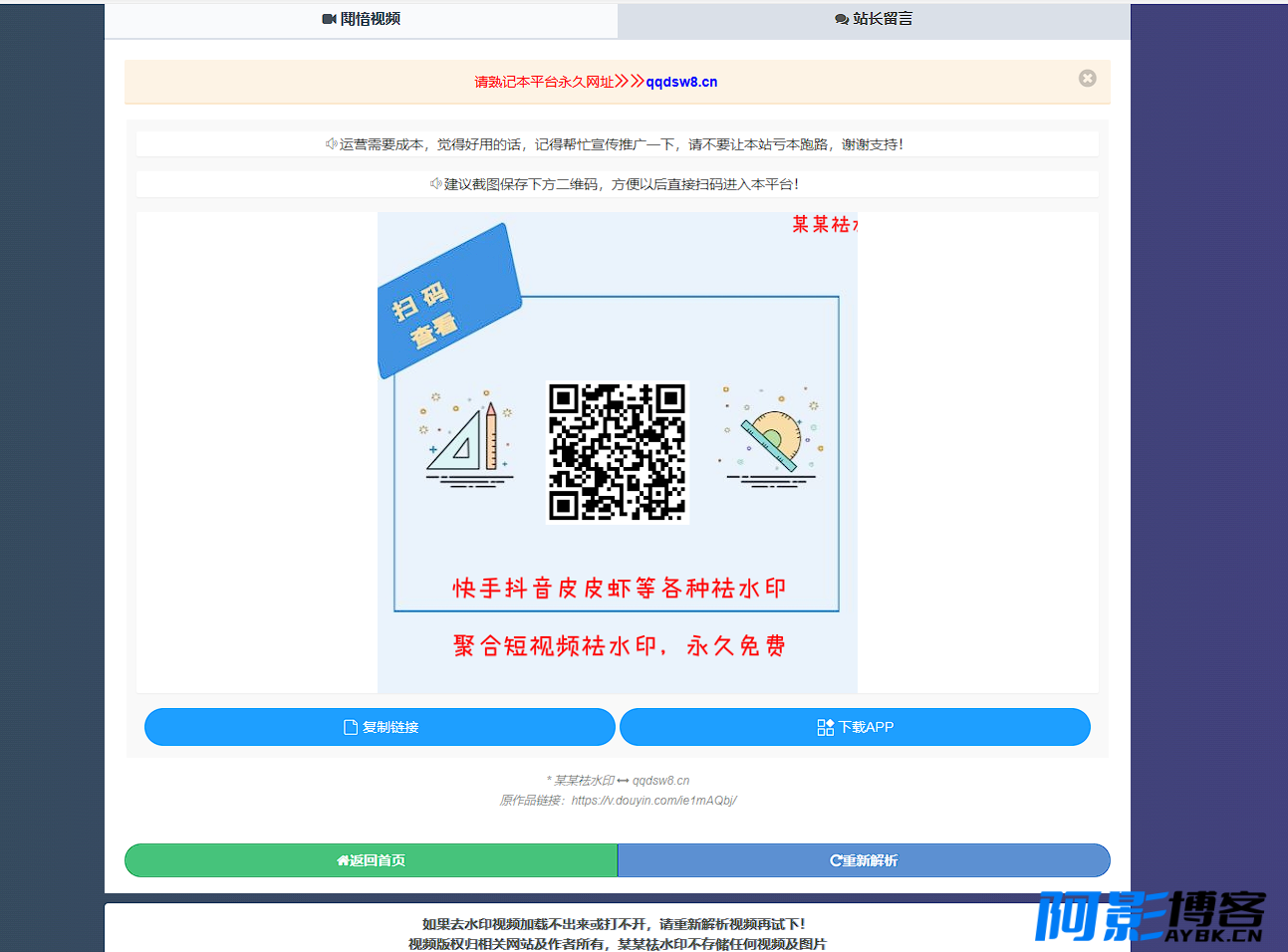Open the gray qqdsw8.cn footer link

[660, 781]
